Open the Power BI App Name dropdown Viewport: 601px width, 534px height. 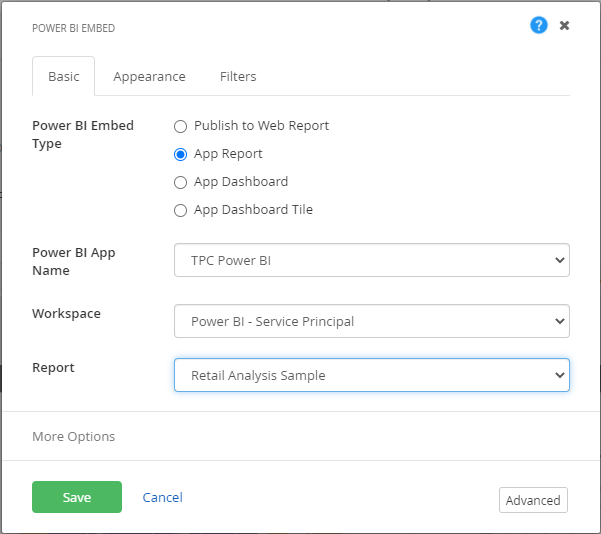pyautogui.click(x=372, y=260)
